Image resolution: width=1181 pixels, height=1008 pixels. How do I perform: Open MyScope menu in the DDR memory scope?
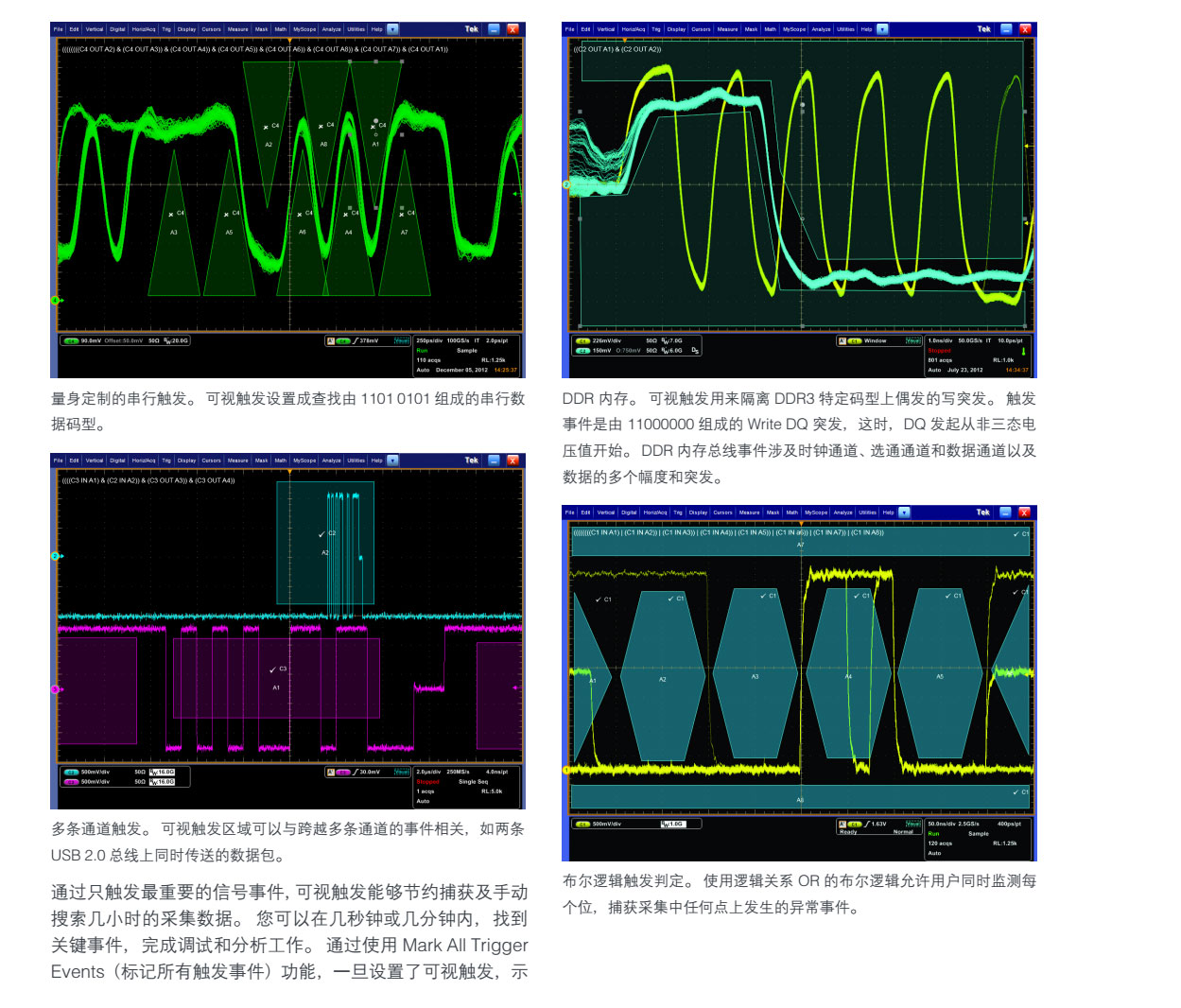pos(793,29)
